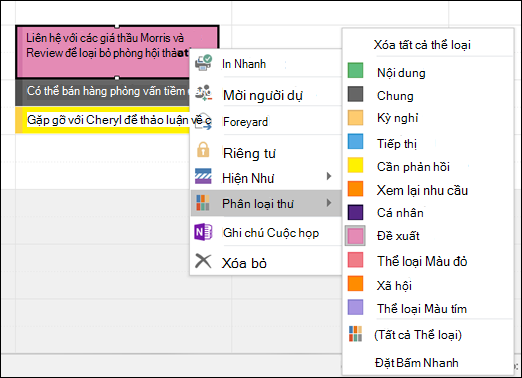
Task: Pick the blue Tiếp thị swatch
Action: tap(355, 141)
